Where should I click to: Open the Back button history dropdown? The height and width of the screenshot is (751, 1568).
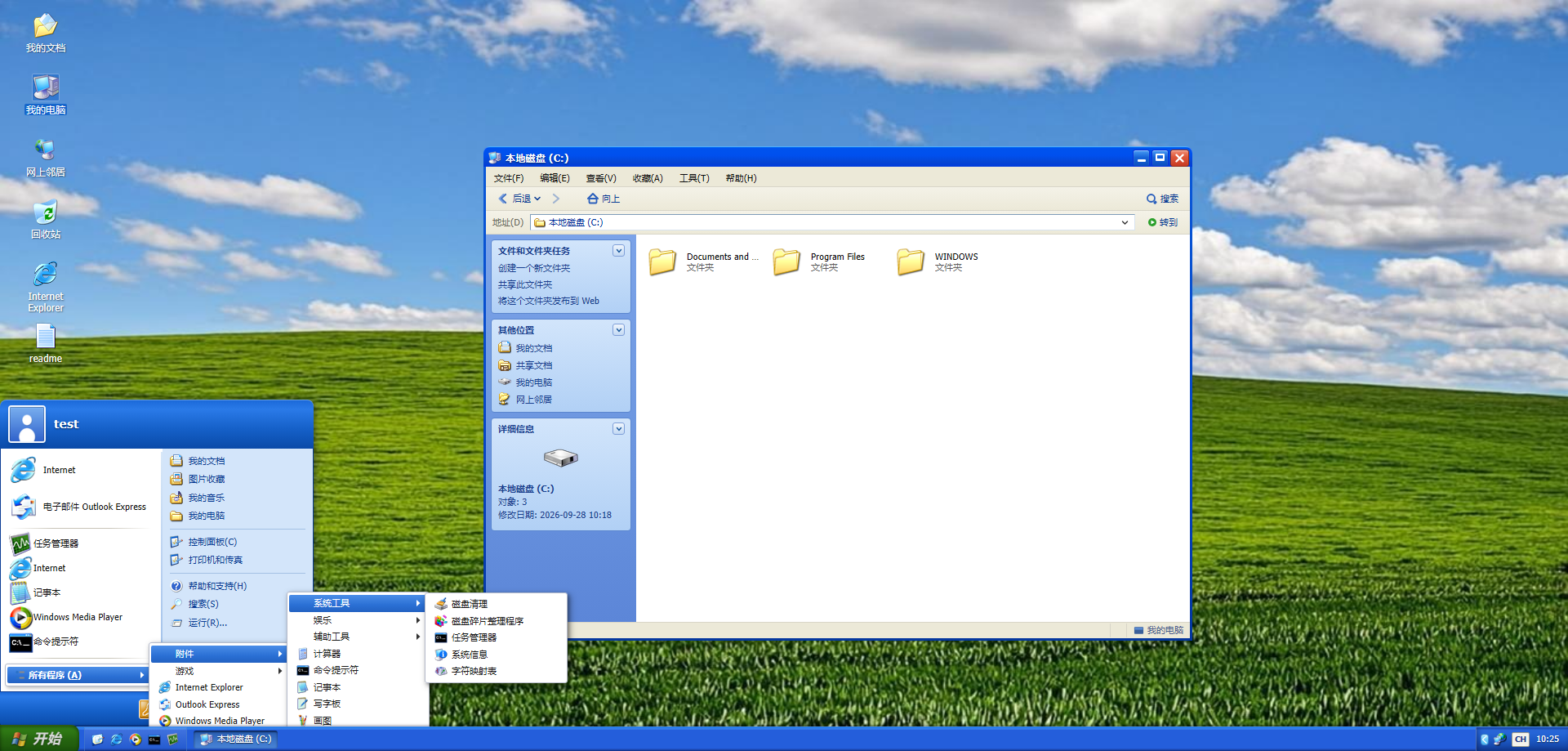[x=537, y=199]
